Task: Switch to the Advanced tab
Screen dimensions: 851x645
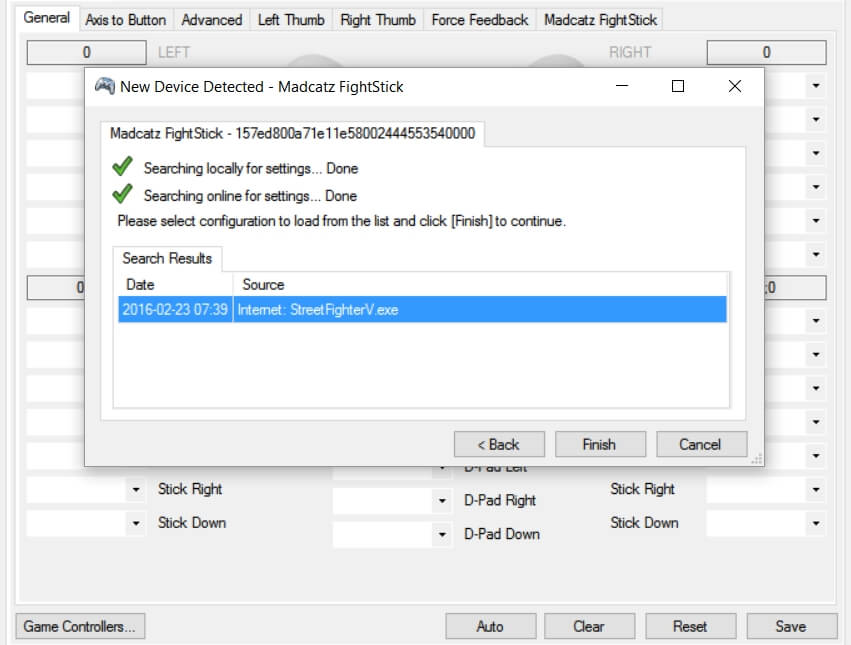Action: [x=211, y=18]
